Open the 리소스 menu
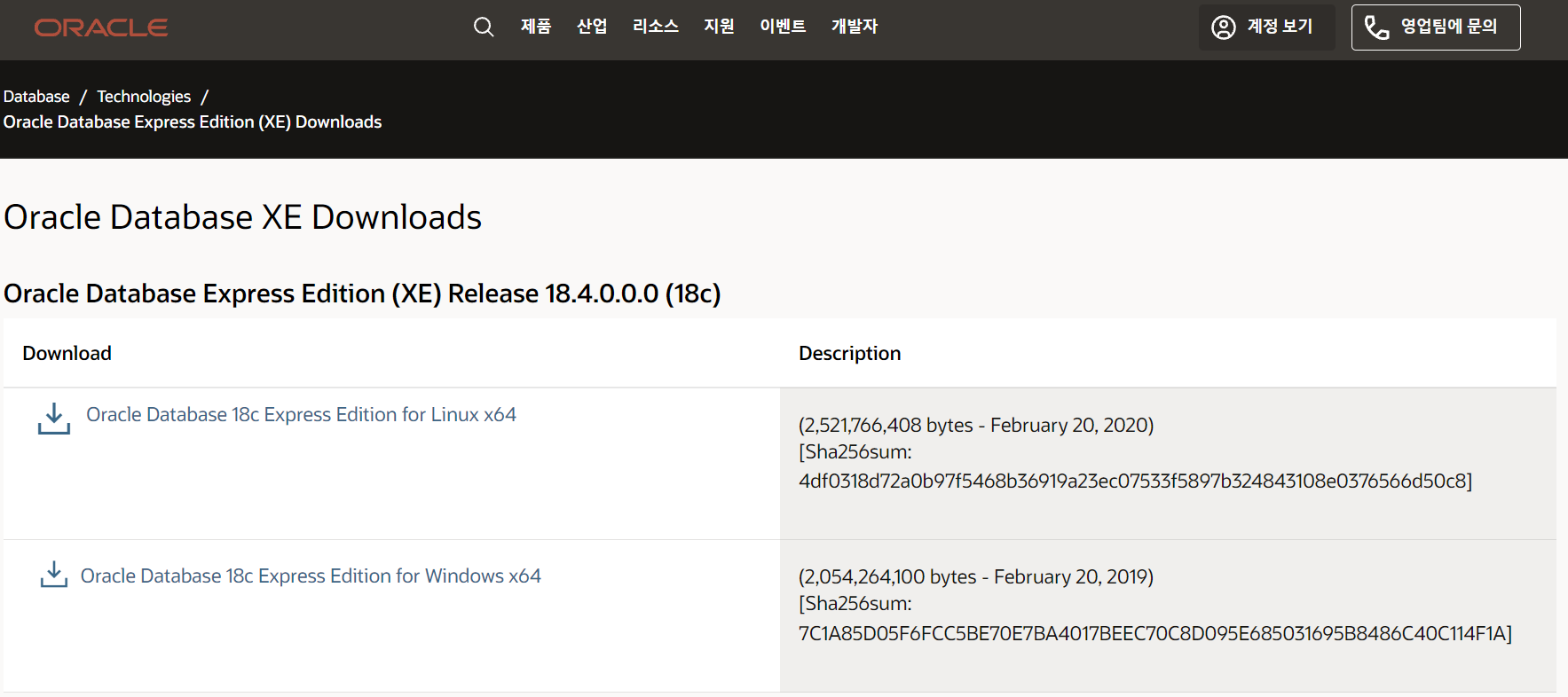This screenshot has height=697, width=1568. coord(656,27)
